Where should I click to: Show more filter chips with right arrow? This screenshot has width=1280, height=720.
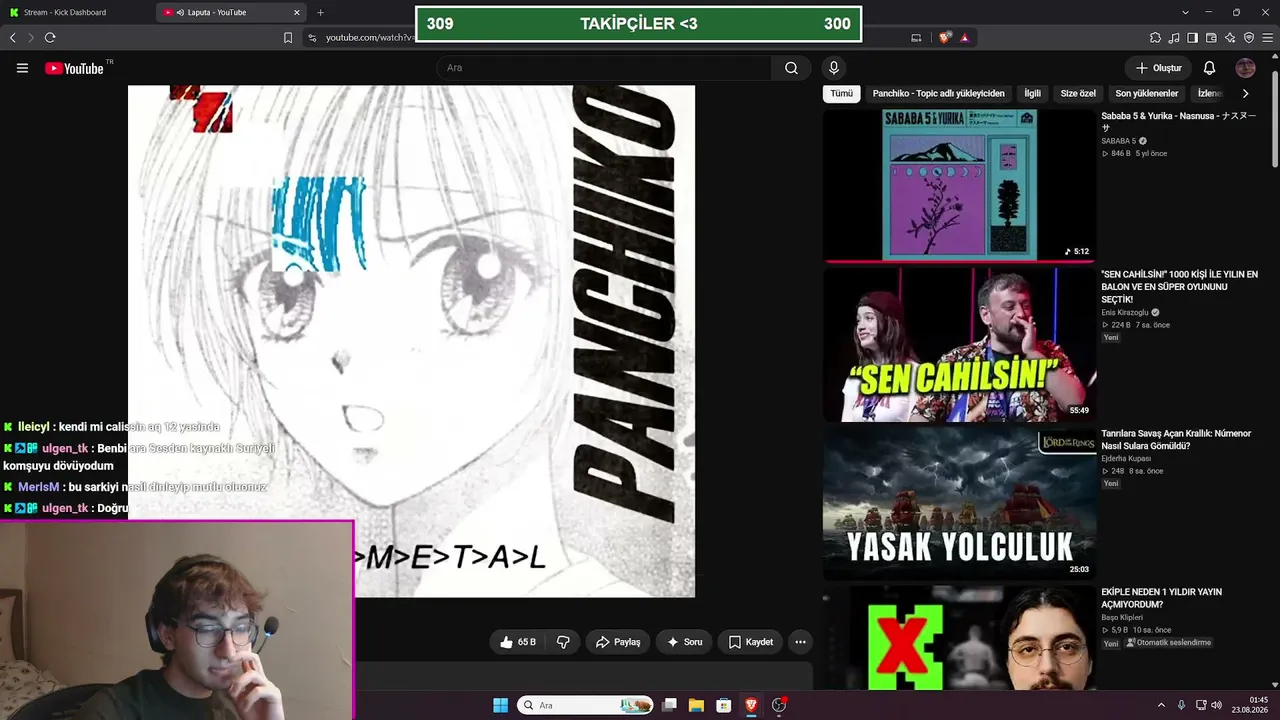pos(1245,93)
